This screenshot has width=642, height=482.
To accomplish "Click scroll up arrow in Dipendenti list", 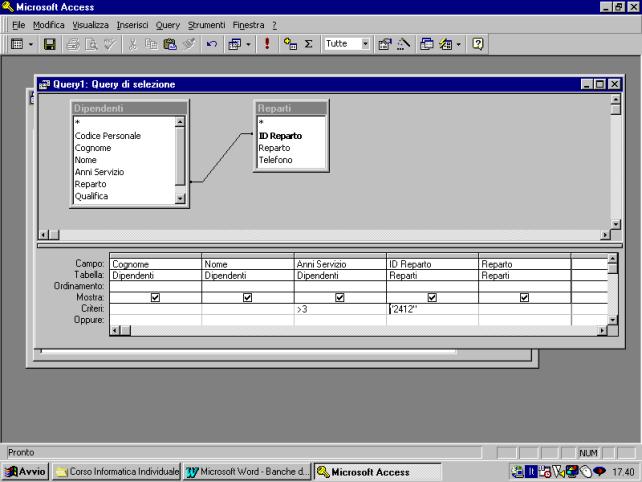I will click(x=180, y=122).
